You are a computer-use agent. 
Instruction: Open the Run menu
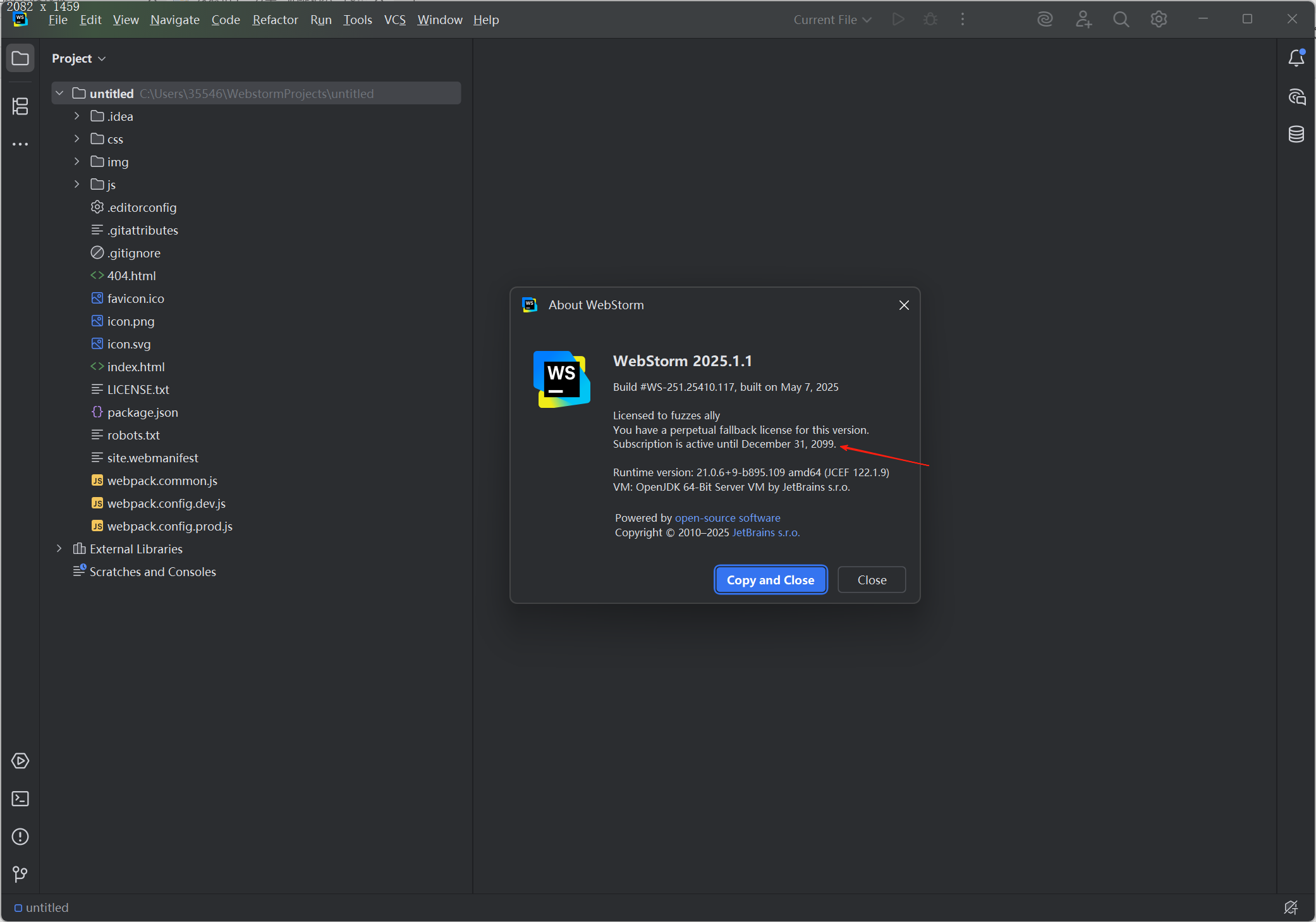point(321,20)
